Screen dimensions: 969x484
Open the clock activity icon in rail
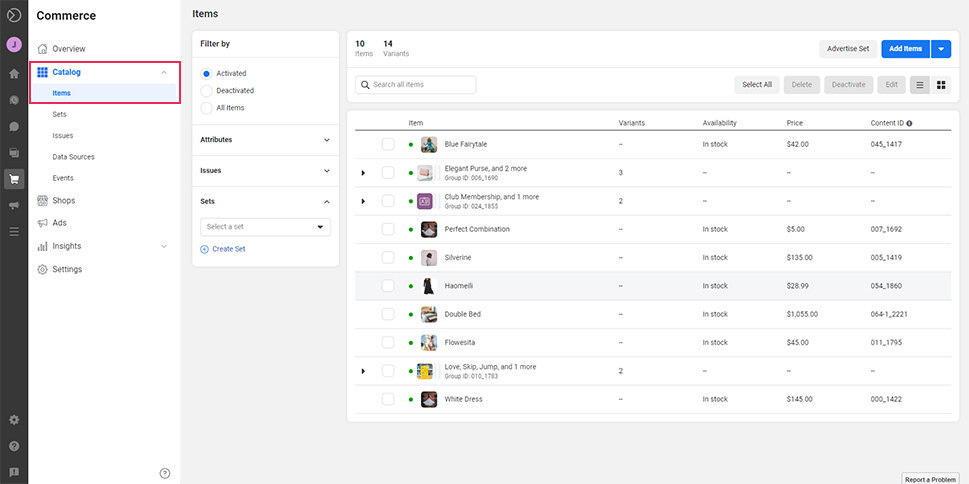[x=14, y=100]
